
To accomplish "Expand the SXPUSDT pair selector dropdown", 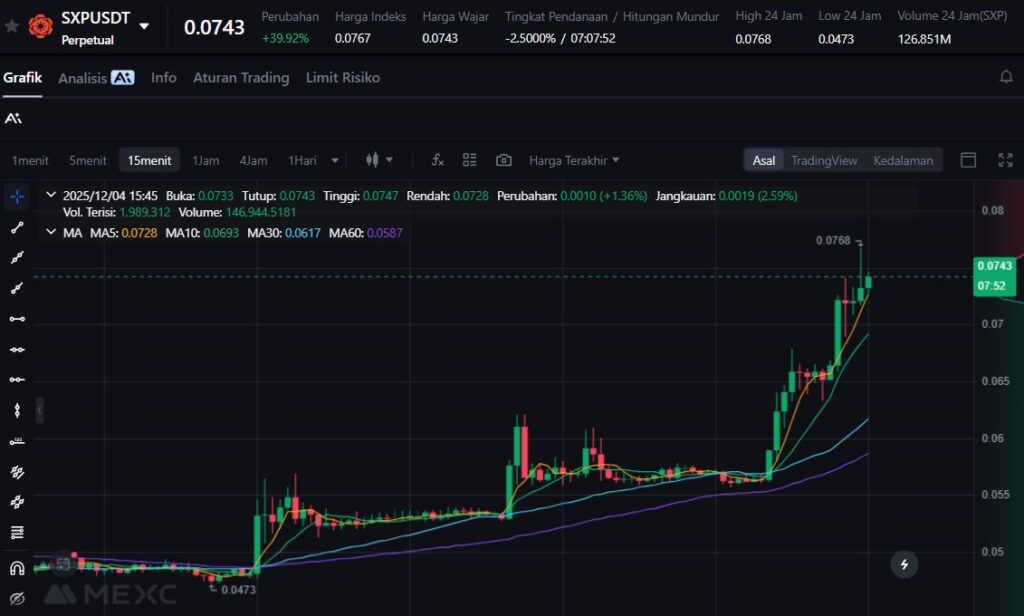I will (x=145, y=26).
